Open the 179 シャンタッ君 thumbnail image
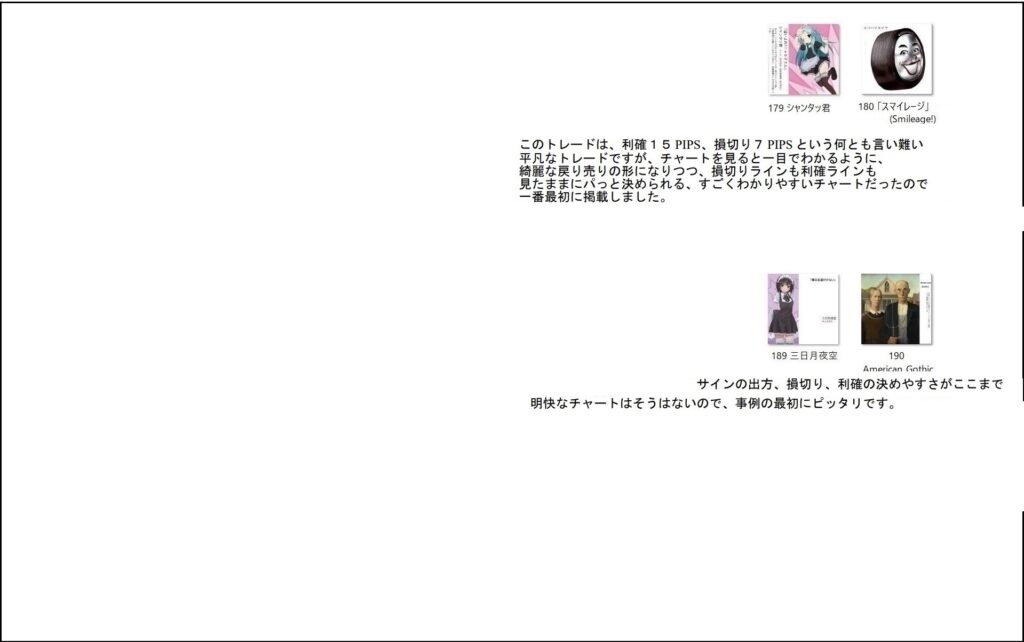Viewport: 1024px width, 642px height. pyautogui.click(x=802, y=60)
